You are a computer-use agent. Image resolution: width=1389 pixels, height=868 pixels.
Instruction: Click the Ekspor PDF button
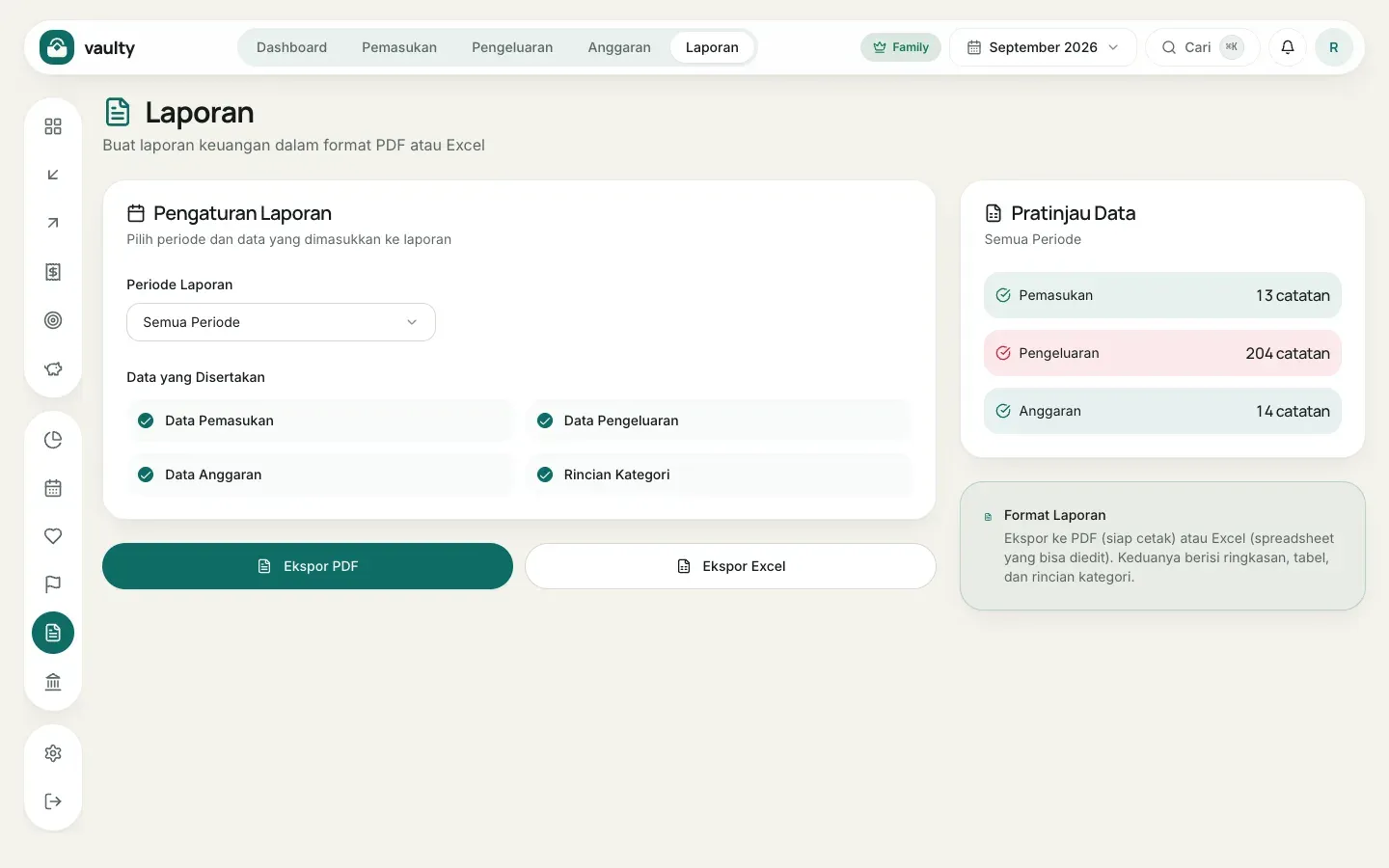308,566
